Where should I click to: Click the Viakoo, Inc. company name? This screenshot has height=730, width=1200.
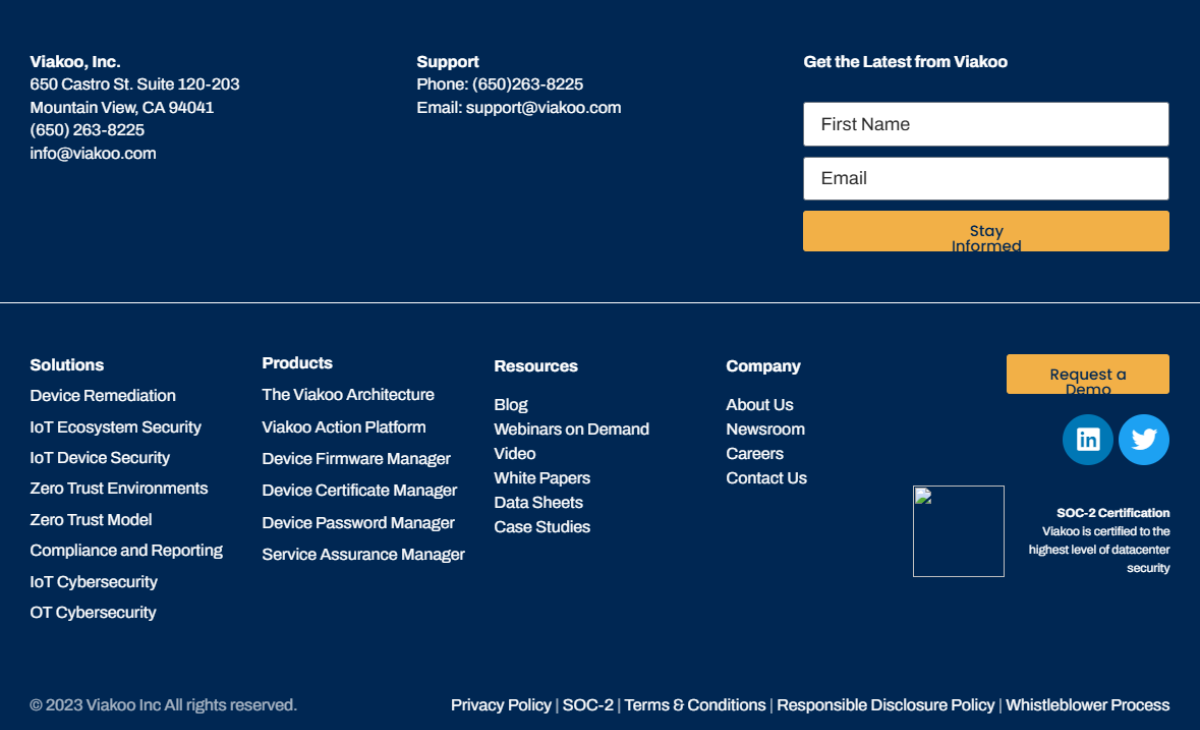point(75,62)
